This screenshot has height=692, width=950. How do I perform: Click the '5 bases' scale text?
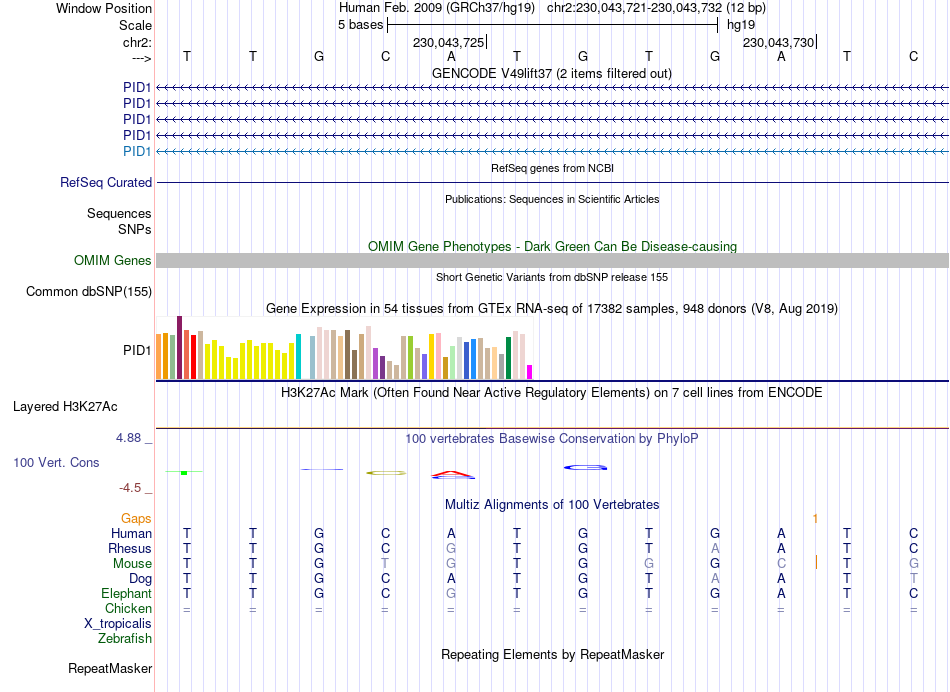pos(360,25)
